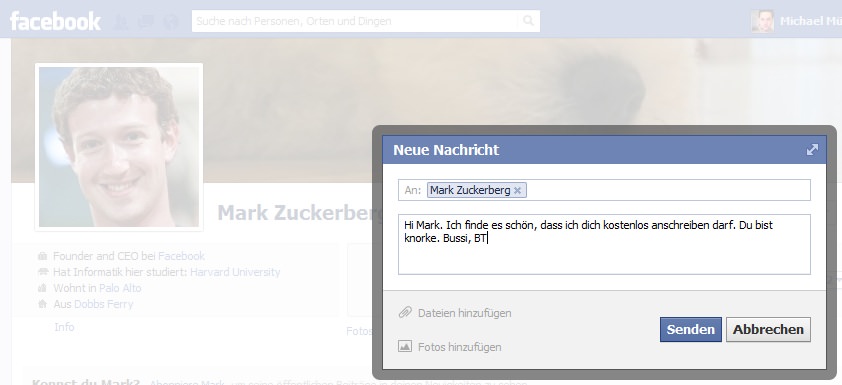The height and width of the screenshot is (385, 842).
Task: Click the search magnifier icon
Action: click(x=528, y=21)
